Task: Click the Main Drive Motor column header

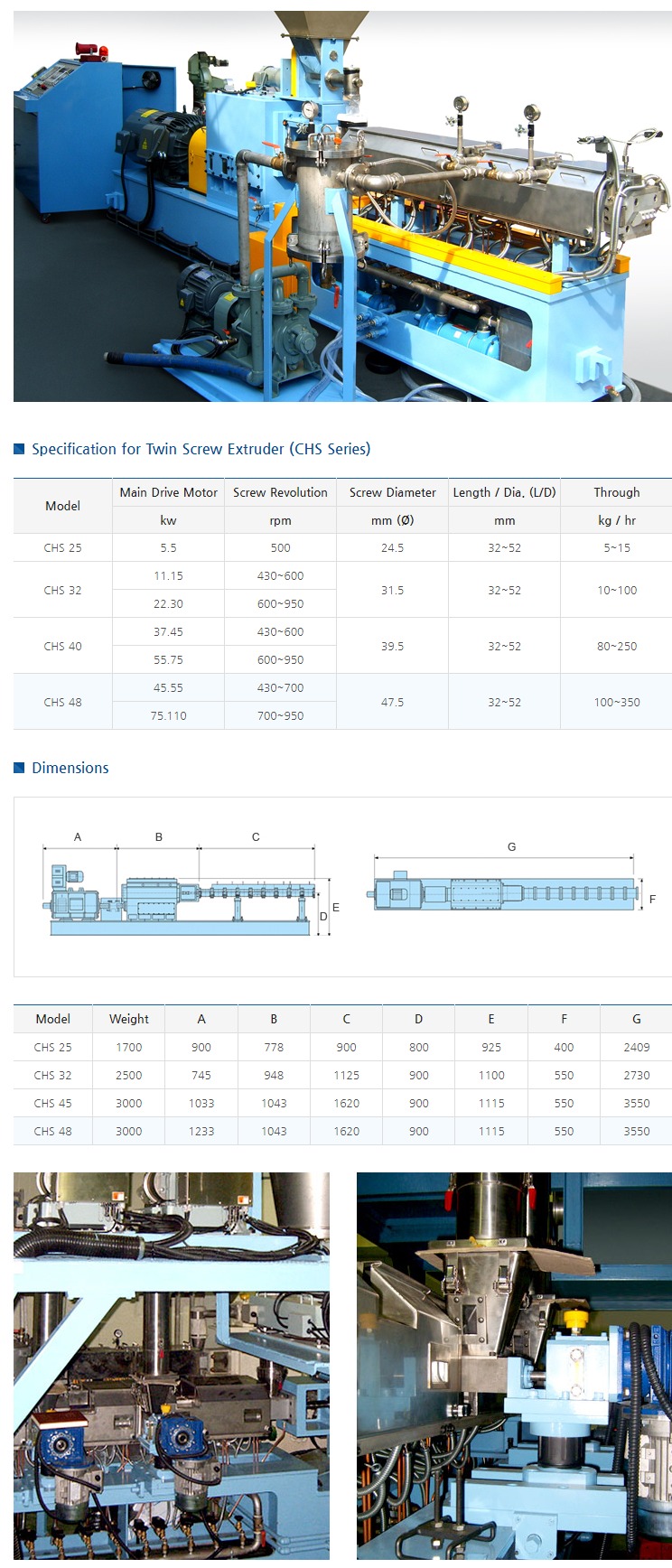Action: [168, 492]
